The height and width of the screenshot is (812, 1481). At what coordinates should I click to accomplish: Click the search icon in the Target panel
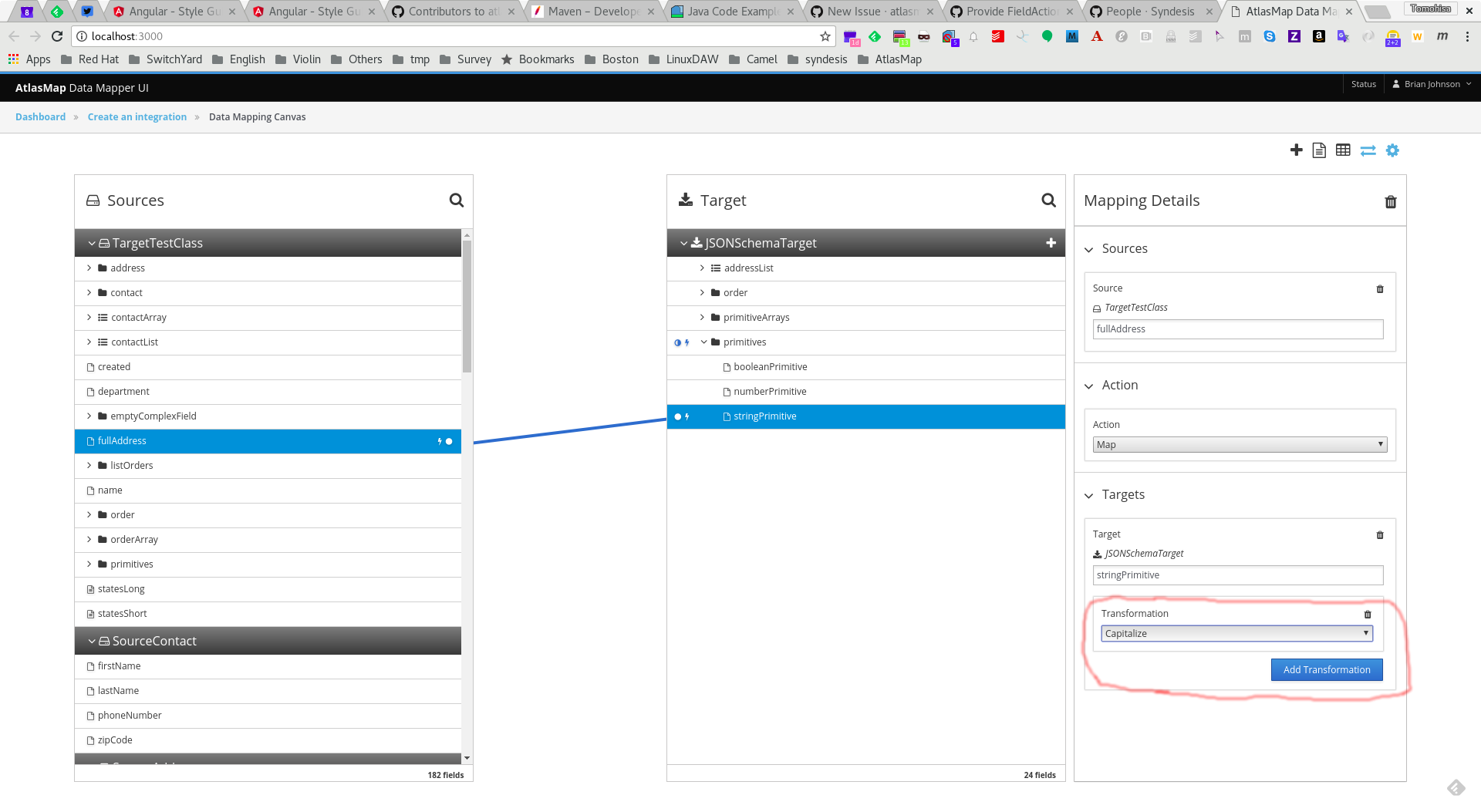click(x=1048, y=200)
